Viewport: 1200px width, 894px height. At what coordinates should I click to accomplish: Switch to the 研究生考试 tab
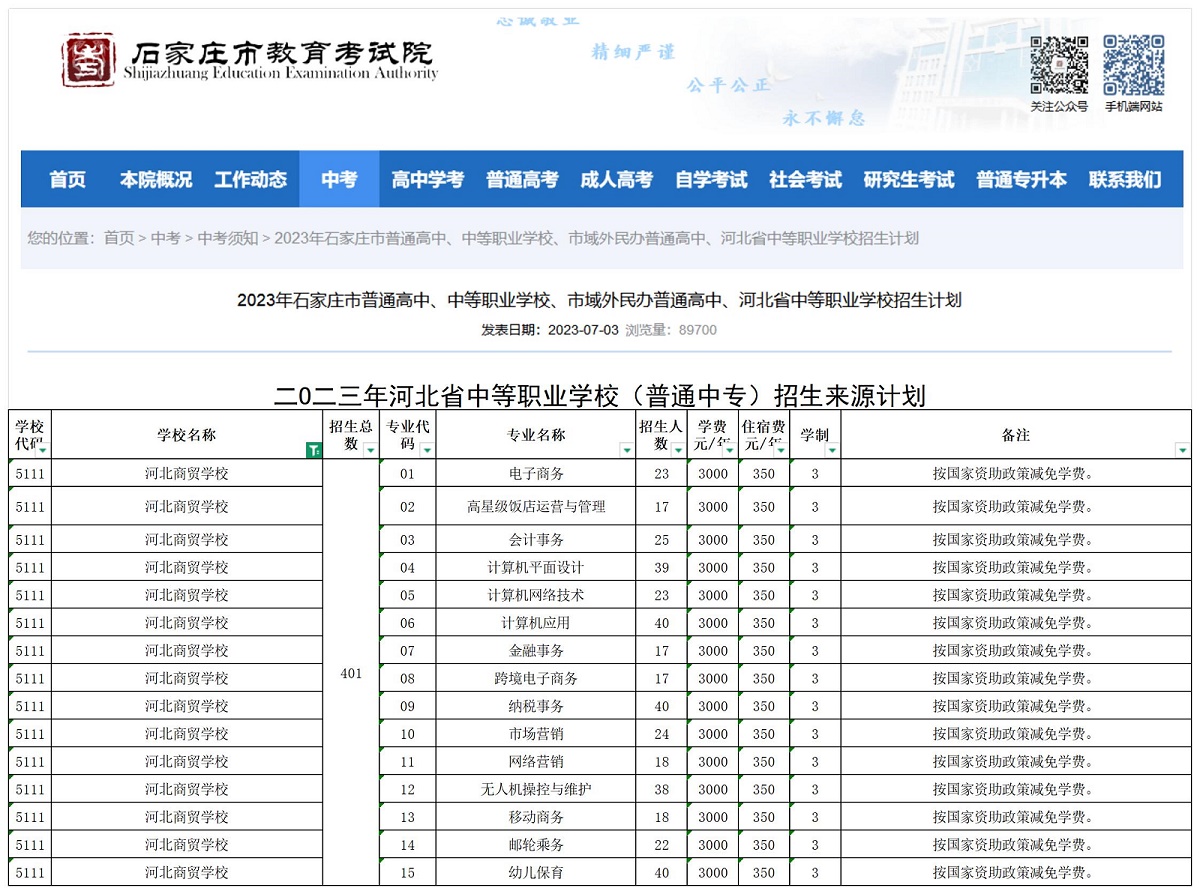pos(908,179)
